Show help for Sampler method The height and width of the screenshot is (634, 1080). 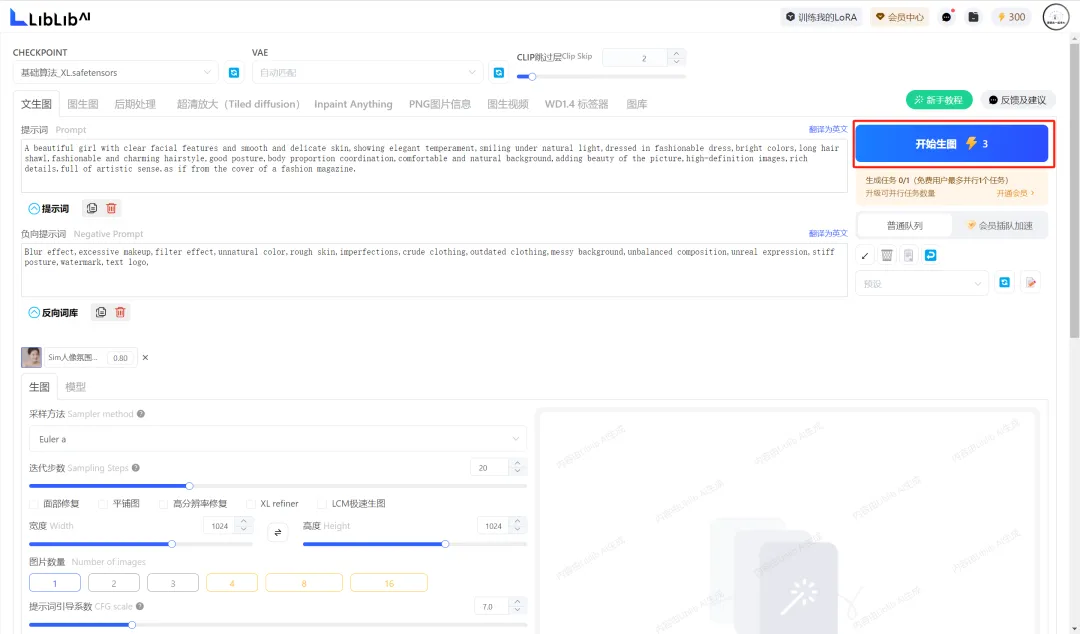click(x=141, y=414)
